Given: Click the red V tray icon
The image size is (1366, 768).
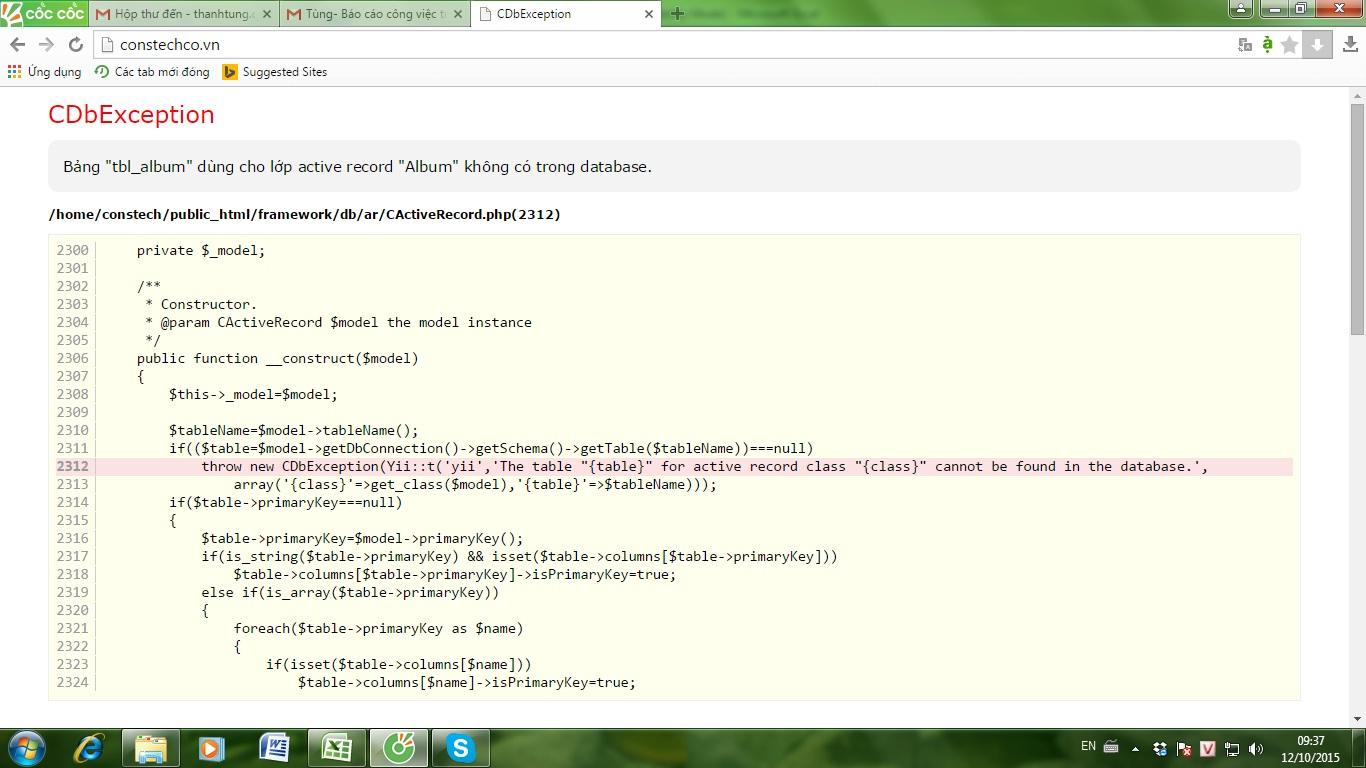Looking at the screenshot, I should (1208, 748).
